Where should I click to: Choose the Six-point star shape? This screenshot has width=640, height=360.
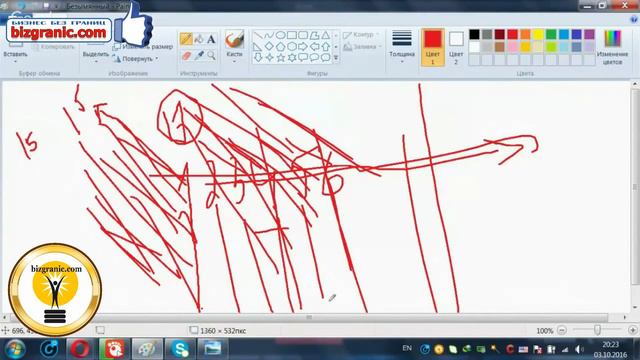291,58
